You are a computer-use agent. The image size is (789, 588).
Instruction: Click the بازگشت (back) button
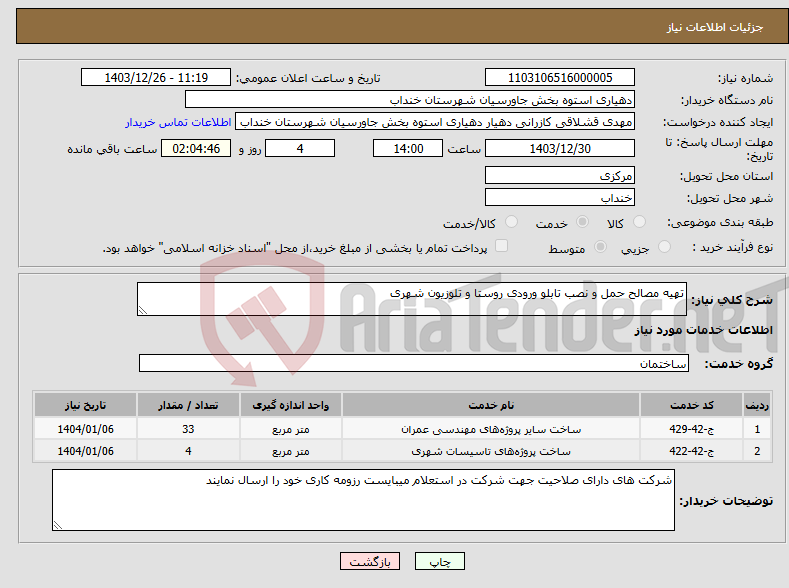370,561
